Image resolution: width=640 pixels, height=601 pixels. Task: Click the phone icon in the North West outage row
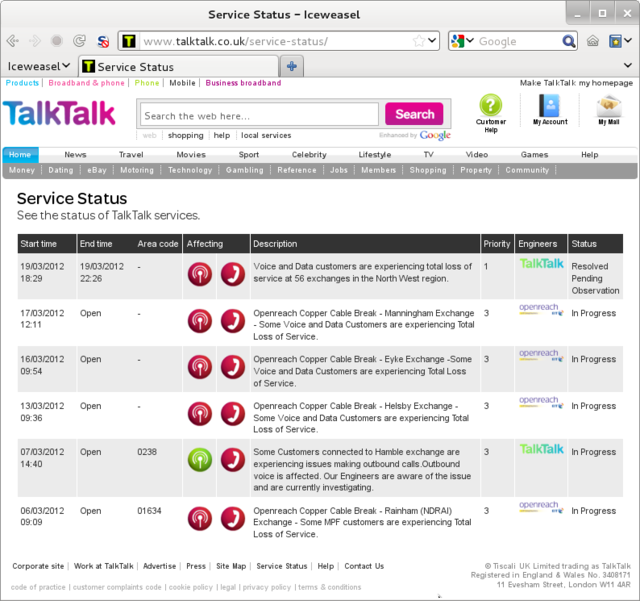click(232, 274)
